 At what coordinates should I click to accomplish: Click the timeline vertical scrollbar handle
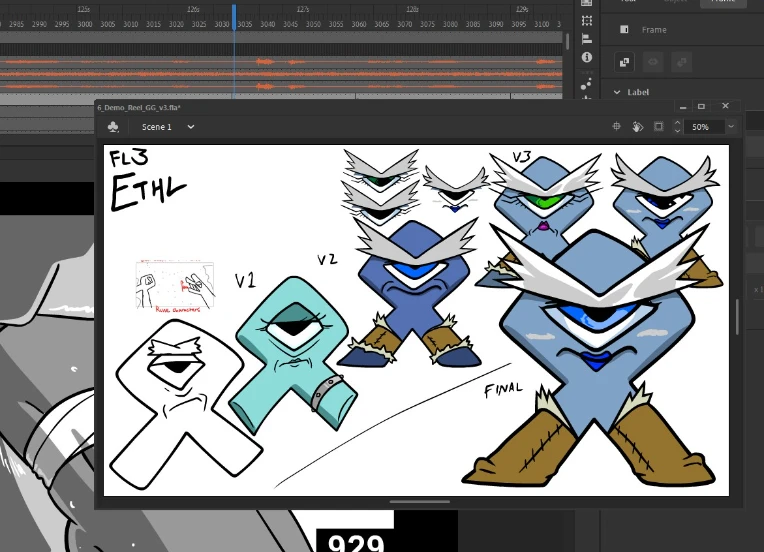click(567, 41)
